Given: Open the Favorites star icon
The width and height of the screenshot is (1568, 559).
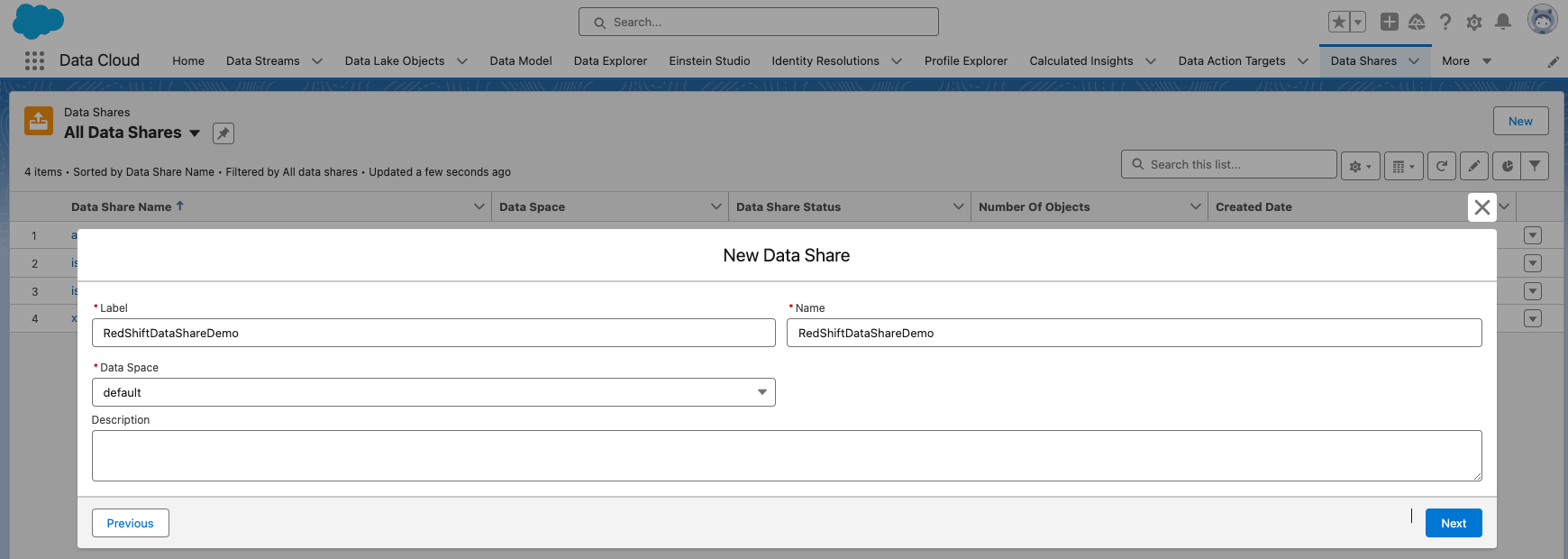Looking at the screenshot, I should pyautogui.click(x=1339, y=22).
